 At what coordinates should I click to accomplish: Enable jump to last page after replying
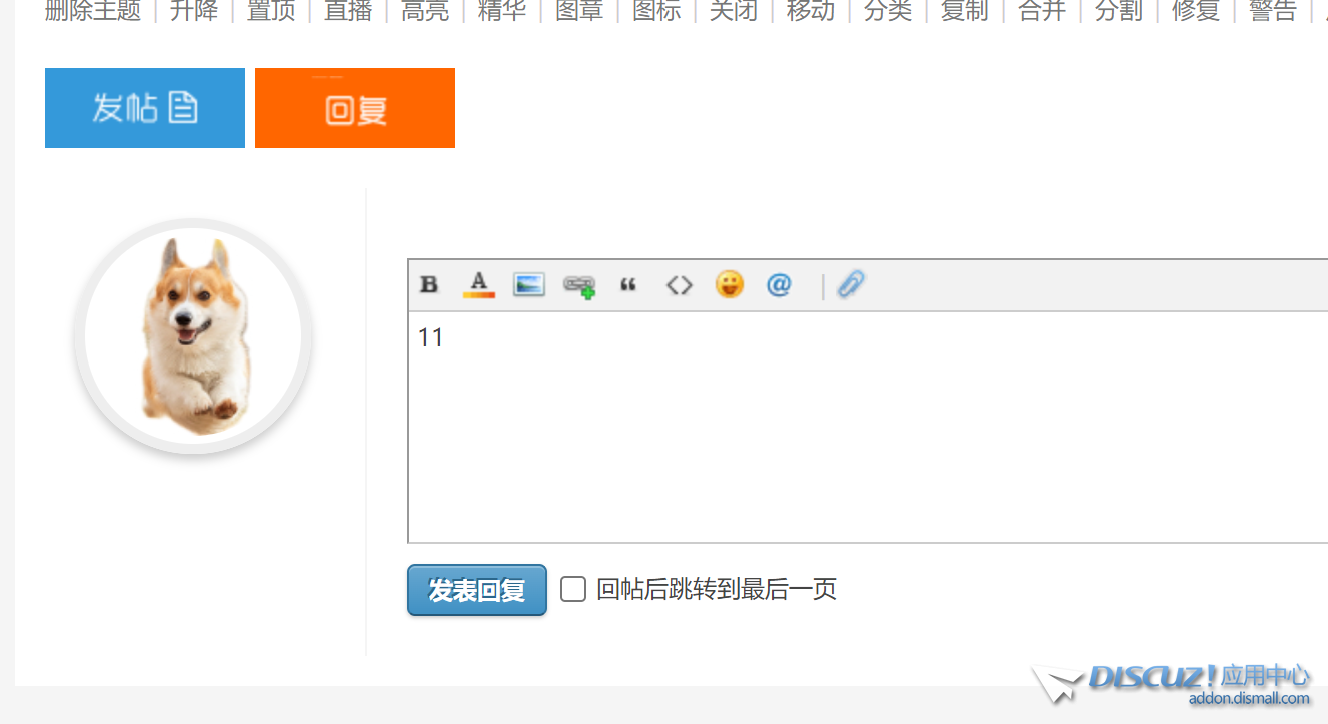[x=572, y=590]
